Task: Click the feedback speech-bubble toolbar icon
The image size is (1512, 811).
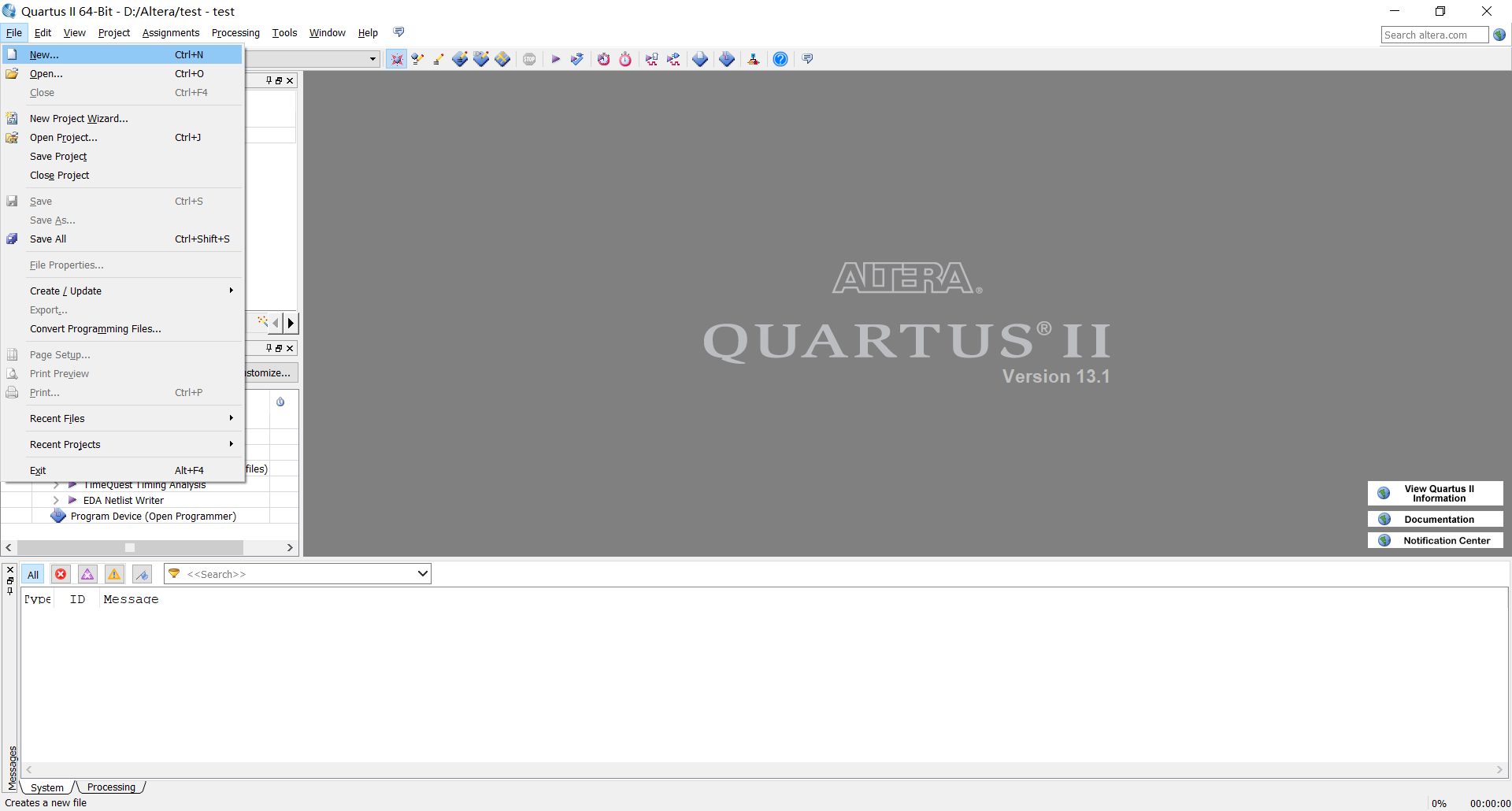Action: coord(806,58)
